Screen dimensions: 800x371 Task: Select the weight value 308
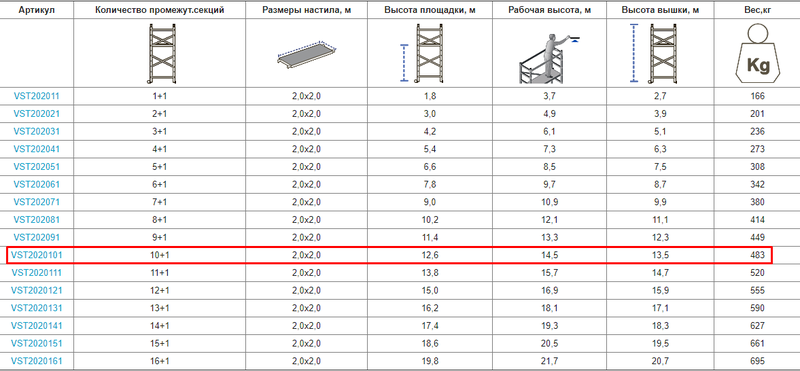point(758,167)
